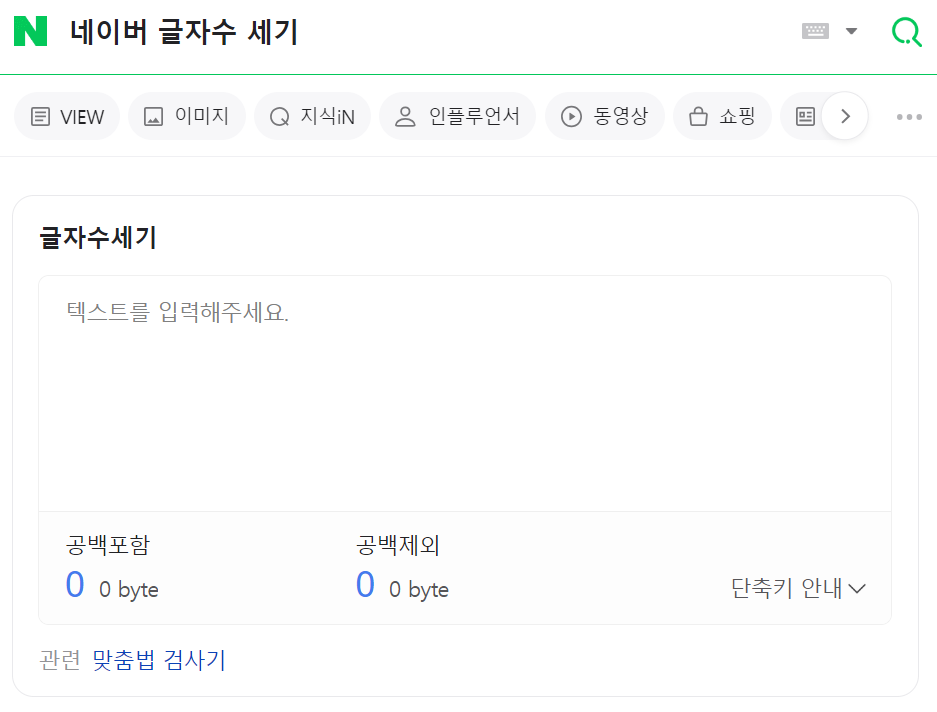Open the three-dot more options menu
The width and height of the screenshot is (937, 712).
coord(909,117)
